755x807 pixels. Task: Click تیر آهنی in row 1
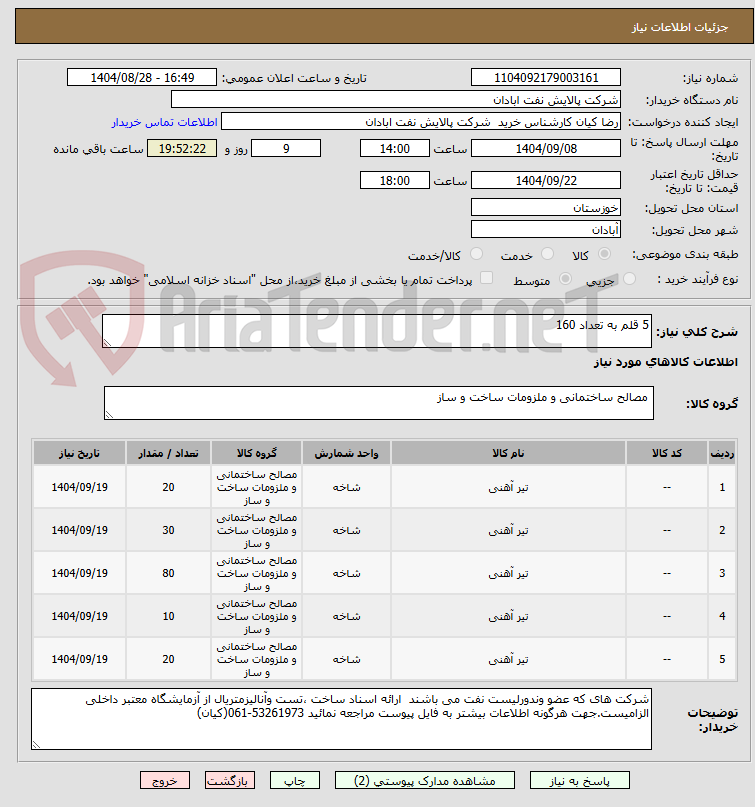pyautogui.click(x=508, y=487)
